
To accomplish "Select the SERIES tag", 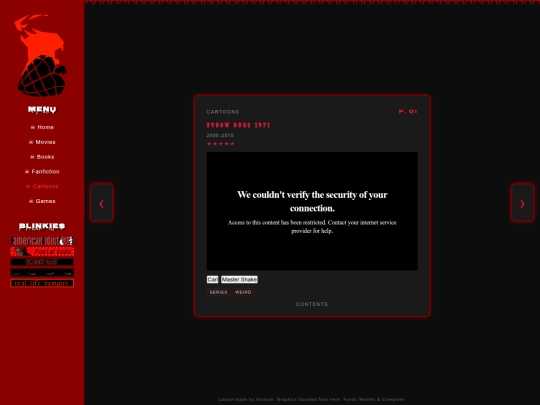I will 218,292.
